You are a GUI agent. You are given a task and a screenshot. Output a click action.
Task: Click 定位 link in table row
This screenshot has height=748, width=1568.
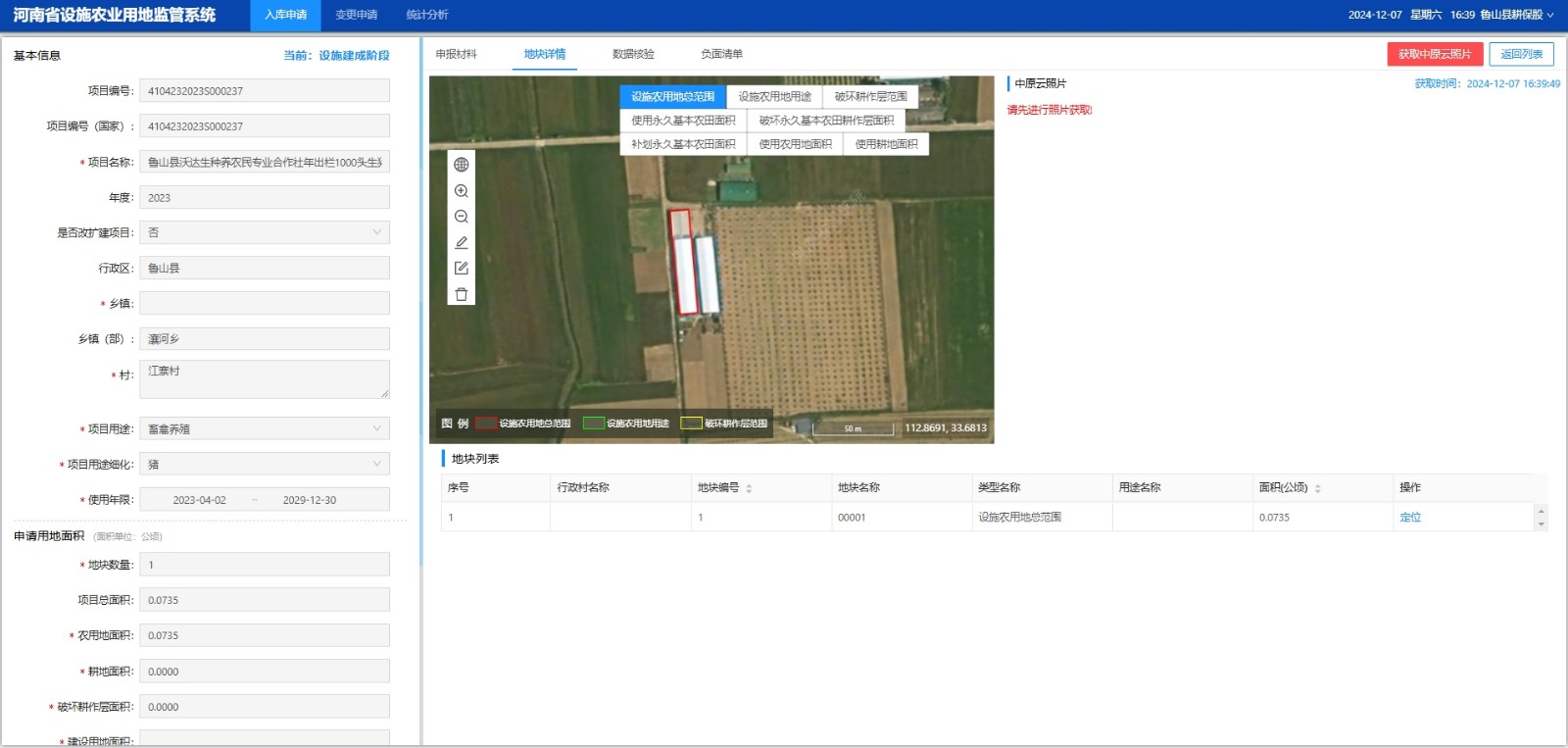tap(1410, 517)
